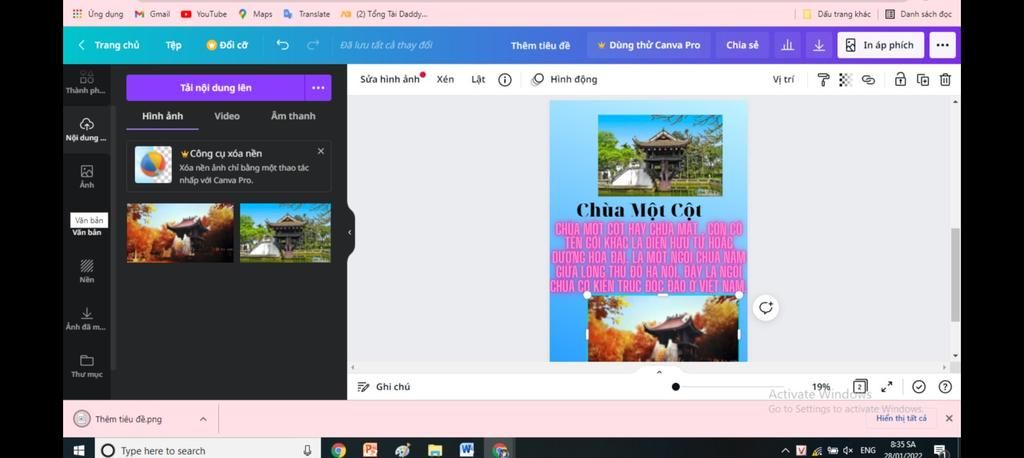Open the Đổi cỡ resize menu

point(227,45)
